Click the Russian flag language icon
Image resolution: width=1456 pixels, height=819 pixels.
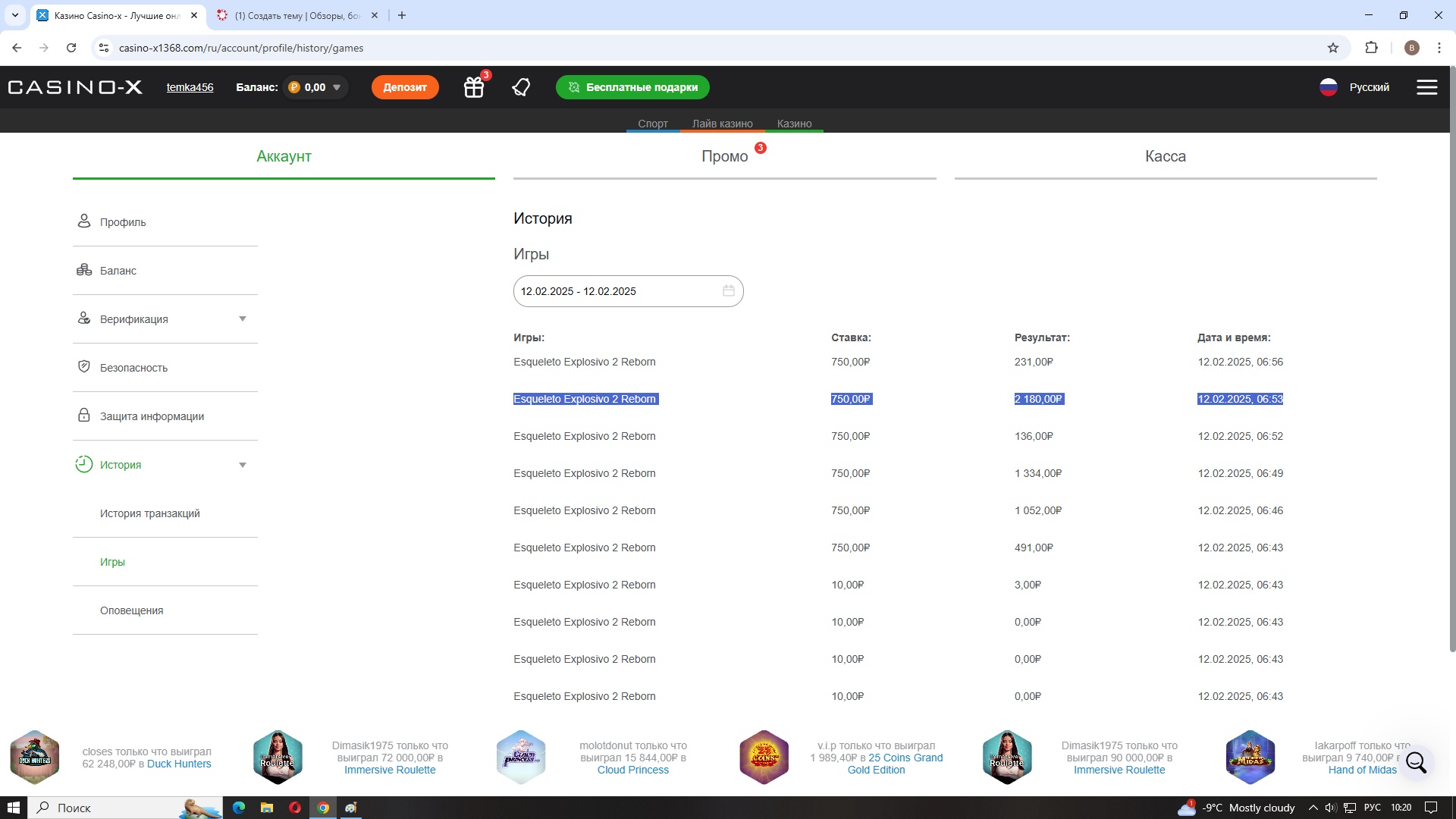click(1328, 87)
